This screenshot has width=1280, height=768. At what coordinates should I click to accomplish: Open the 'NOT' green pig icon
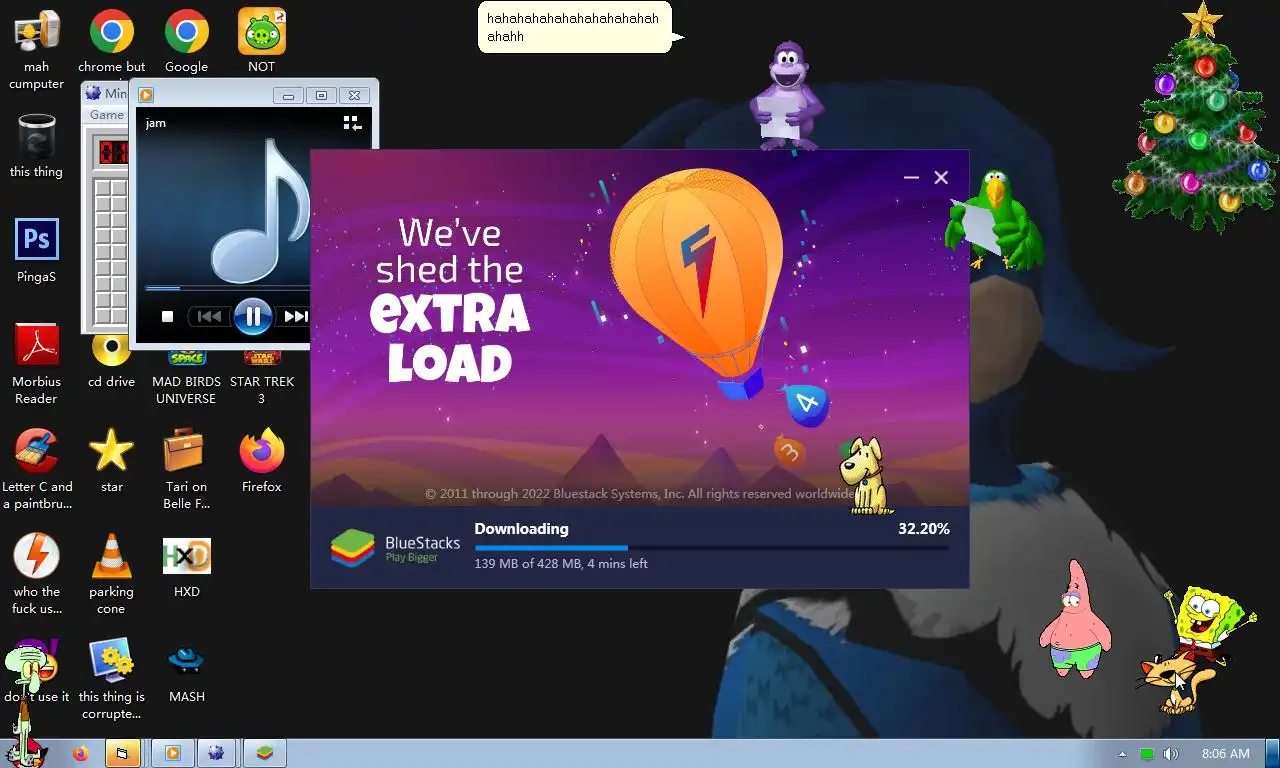tap(261, 41)
